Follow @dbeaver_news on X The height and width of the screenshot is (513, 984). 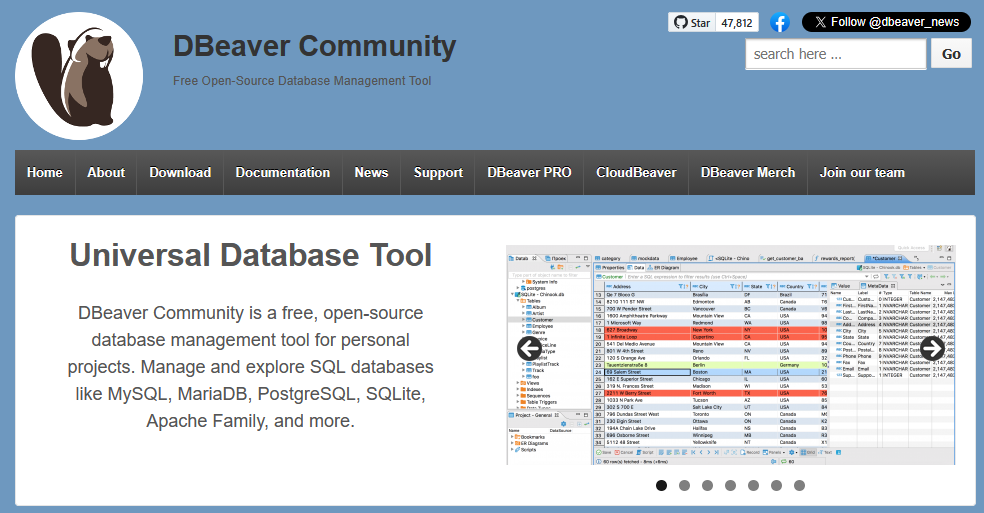886,22
